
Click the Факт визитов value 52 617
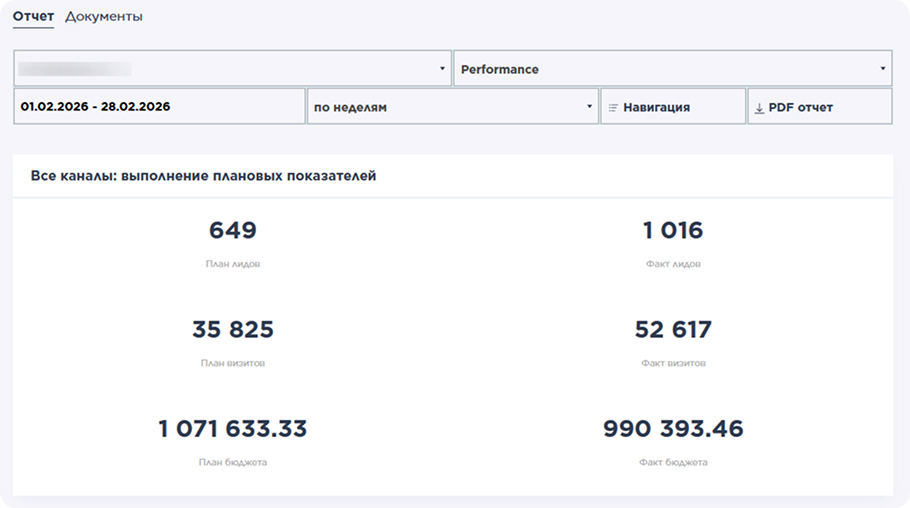pos(673,329)
